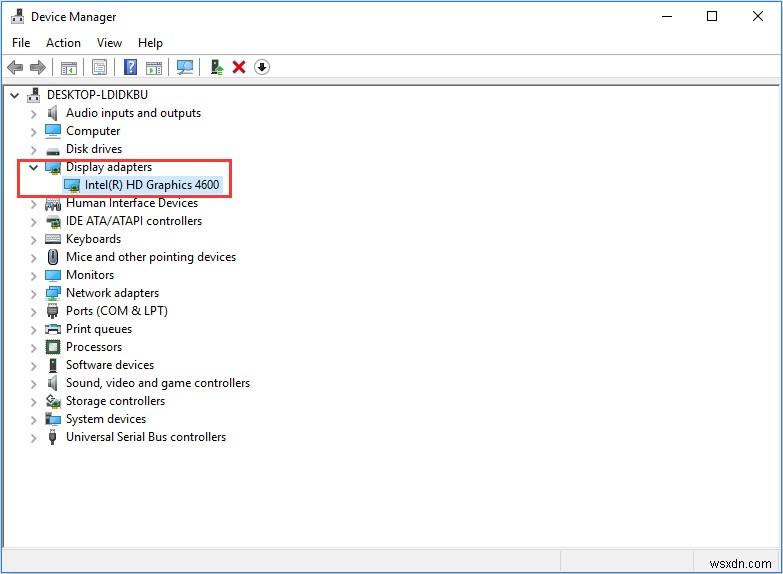The image size is (783, 574).
Task: Minimize the Device Manager window
Action: 667,16
